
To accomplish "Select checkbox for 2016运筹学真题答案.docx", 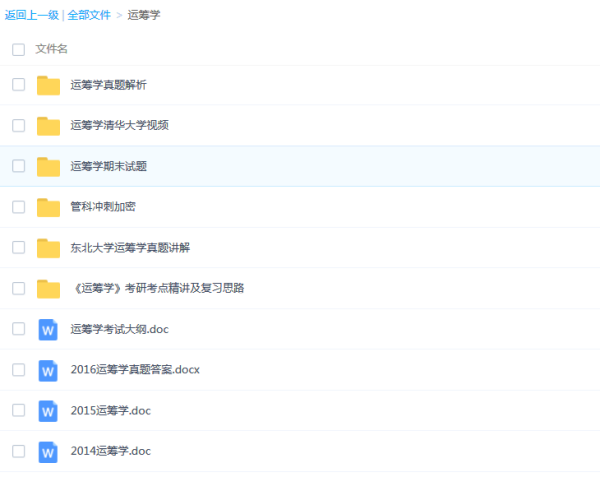I will (x=18, y=370).
